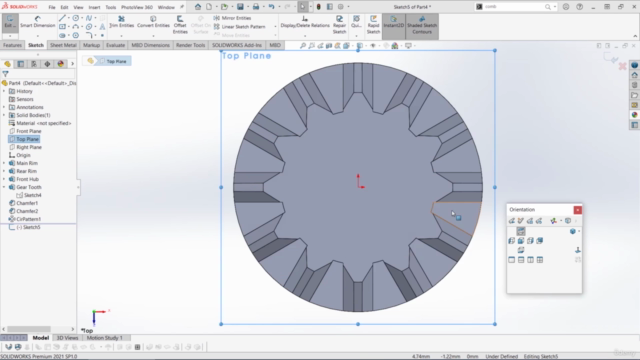This screenshot has width=640, height=360.
Task: Click the search commands input field
Action: [516, 7]
